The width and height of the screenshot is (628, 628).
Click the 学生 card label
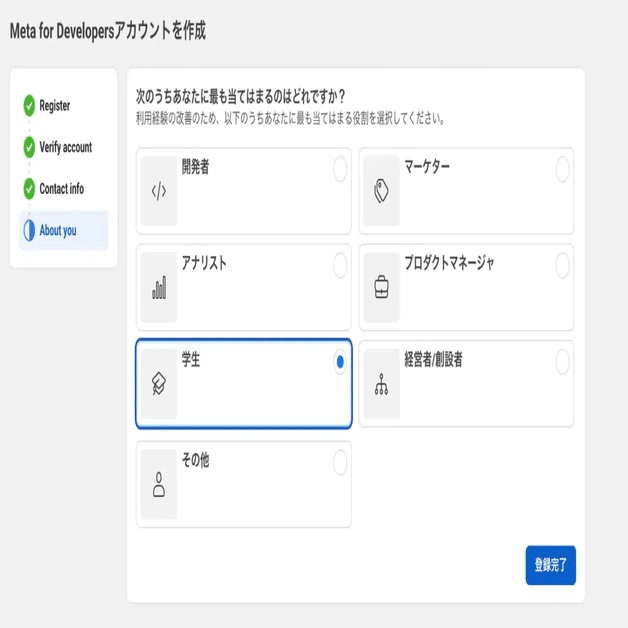point(191,361)
